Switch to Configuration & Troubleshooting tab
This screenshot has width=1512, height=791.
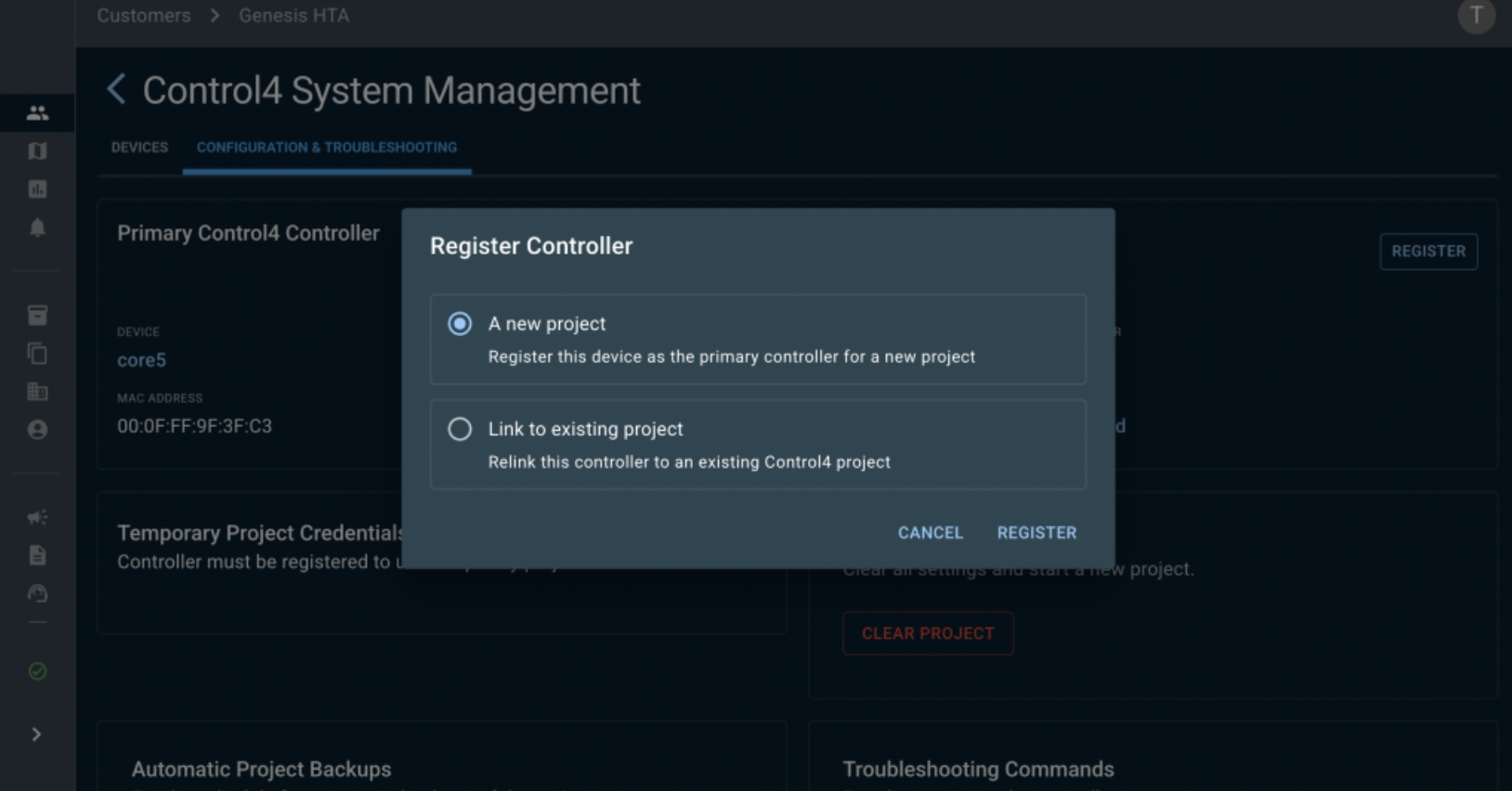[x=327, y=148]
